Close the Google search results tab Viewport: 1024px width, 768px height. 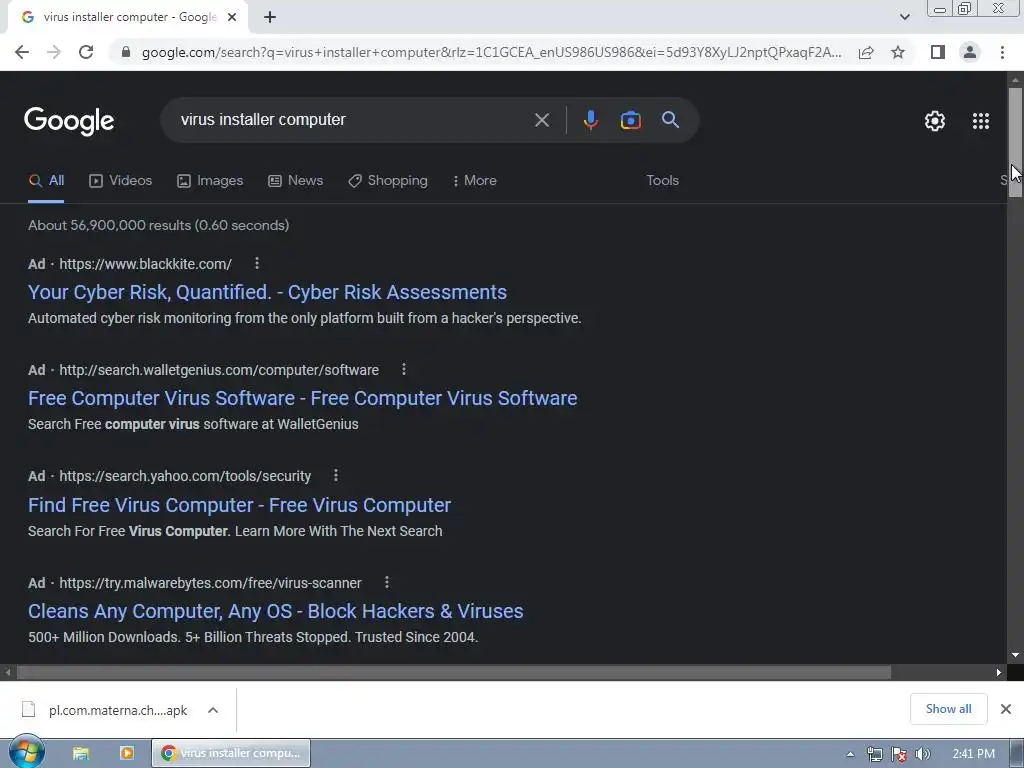coord(232,17)
